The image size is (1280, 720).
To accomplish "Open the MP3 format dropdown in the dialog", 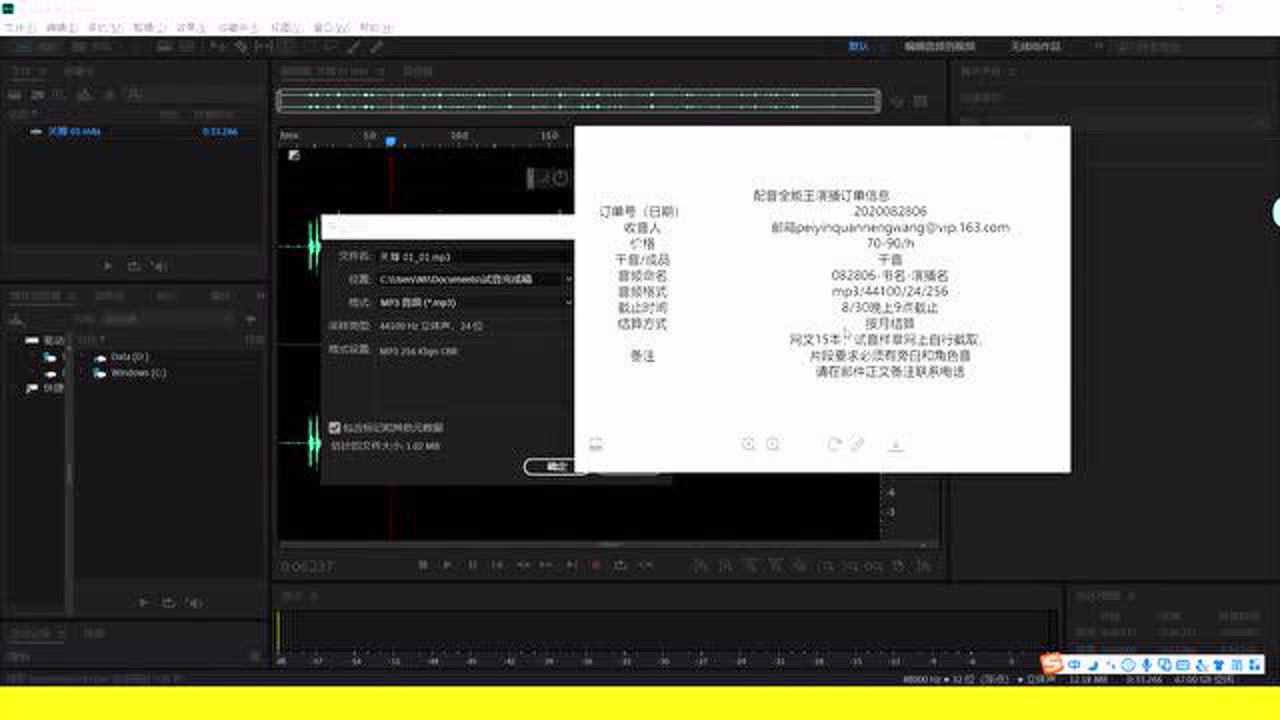I will [x=570, y=302].
